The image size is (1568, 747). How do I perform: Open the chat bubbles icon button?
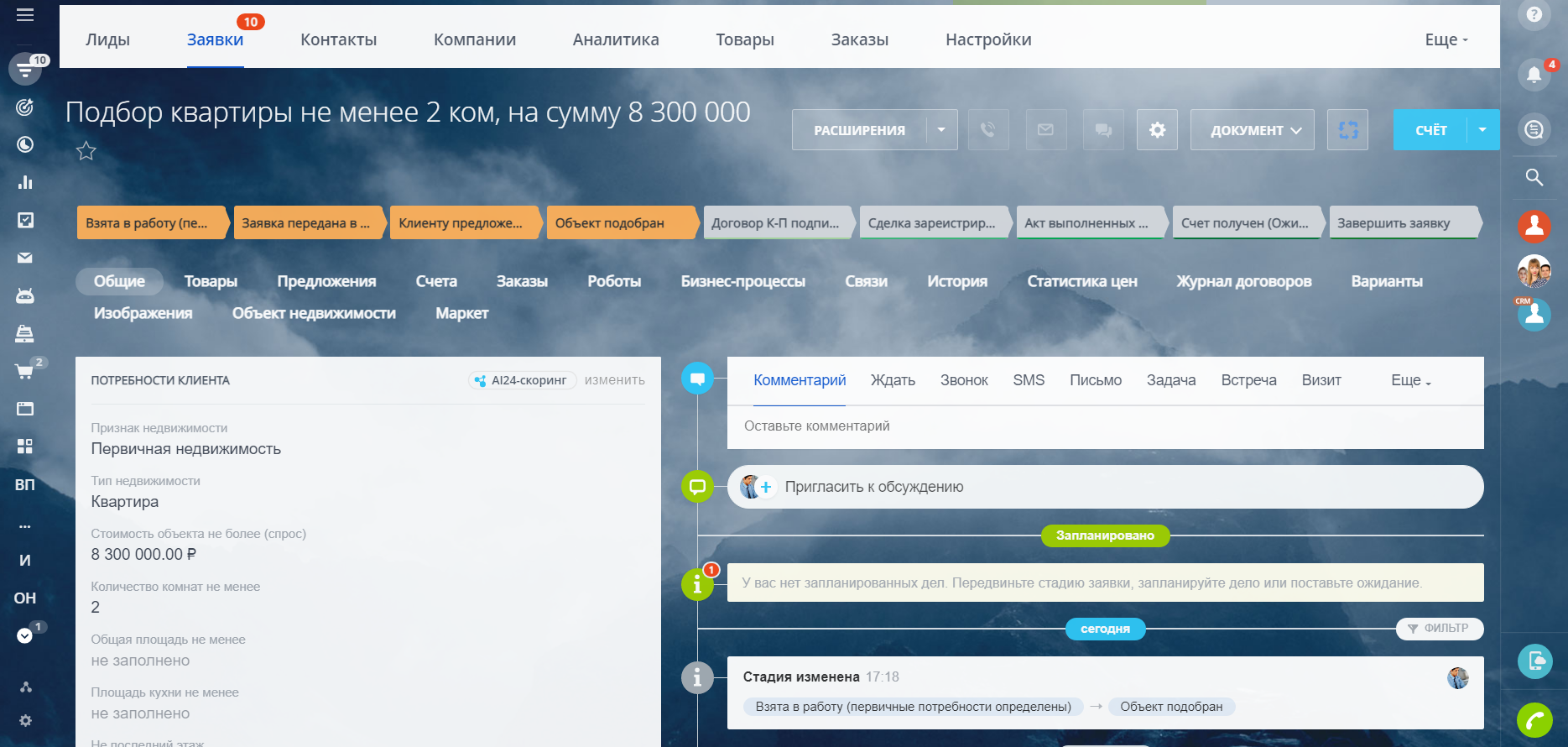point(1103,130)
